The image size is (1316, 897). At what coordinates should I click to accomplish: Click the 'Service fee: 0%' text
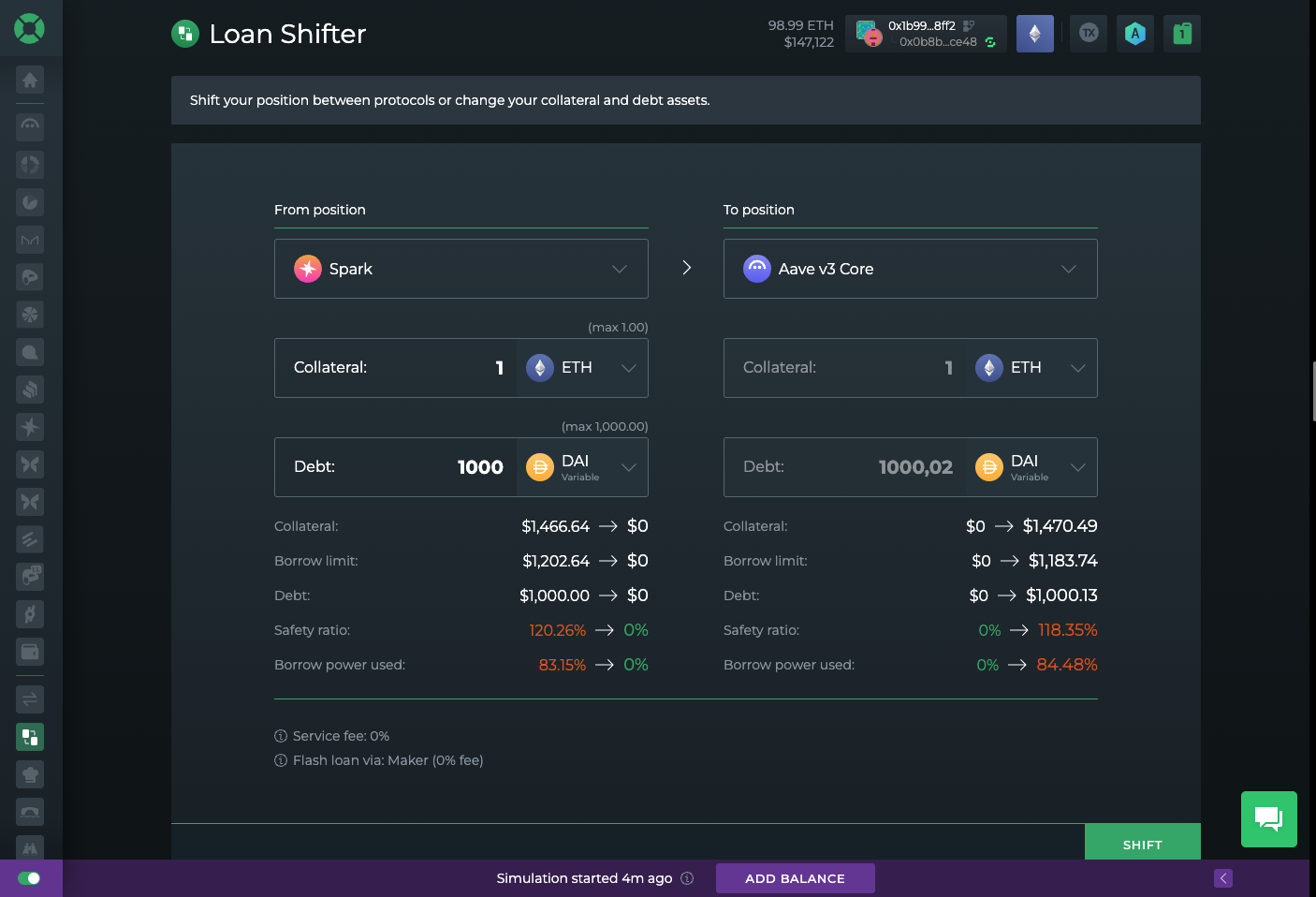point(341,736)
